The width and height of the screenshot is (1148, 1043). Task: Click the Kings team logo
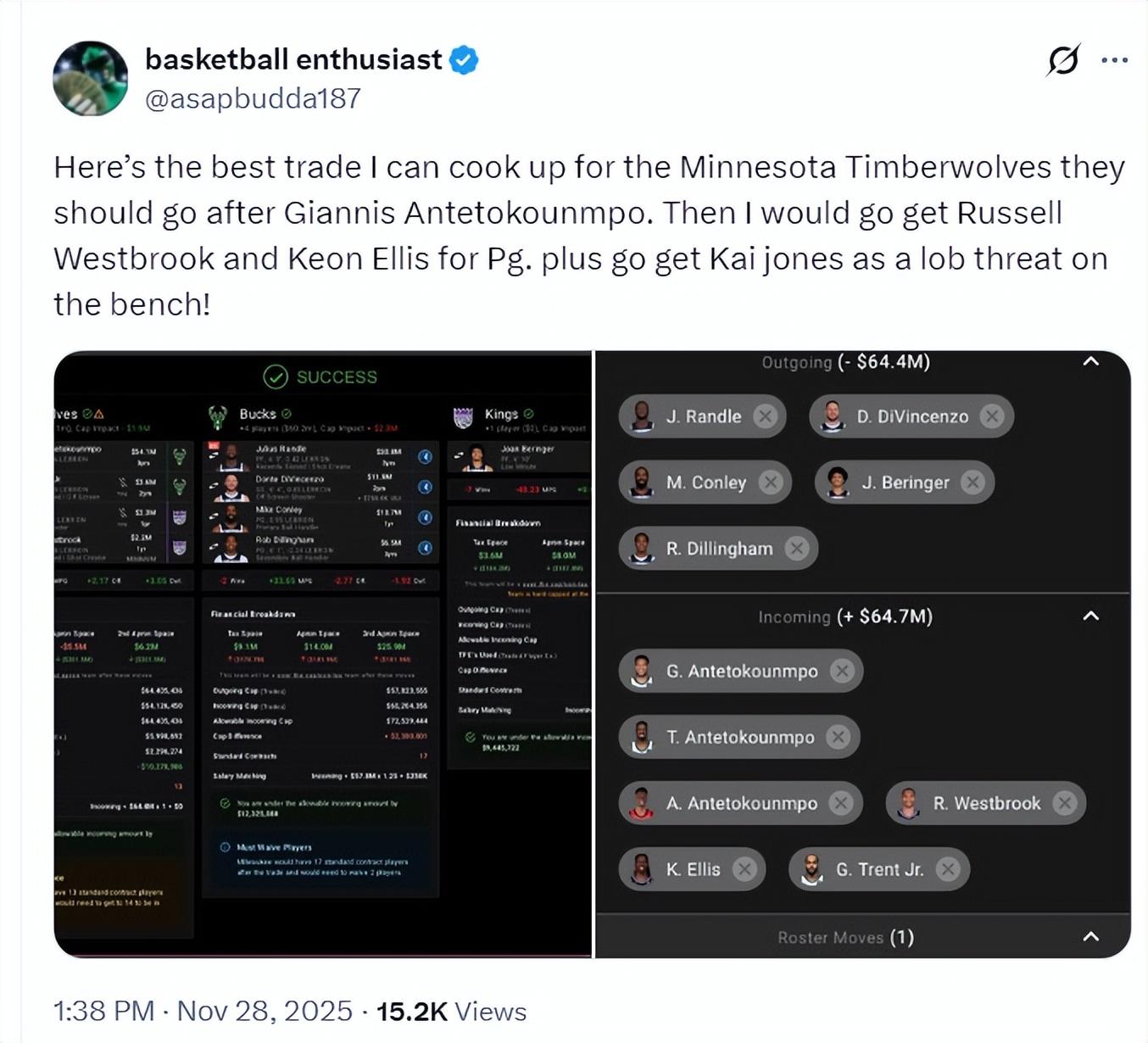click(x=463, y=416)
